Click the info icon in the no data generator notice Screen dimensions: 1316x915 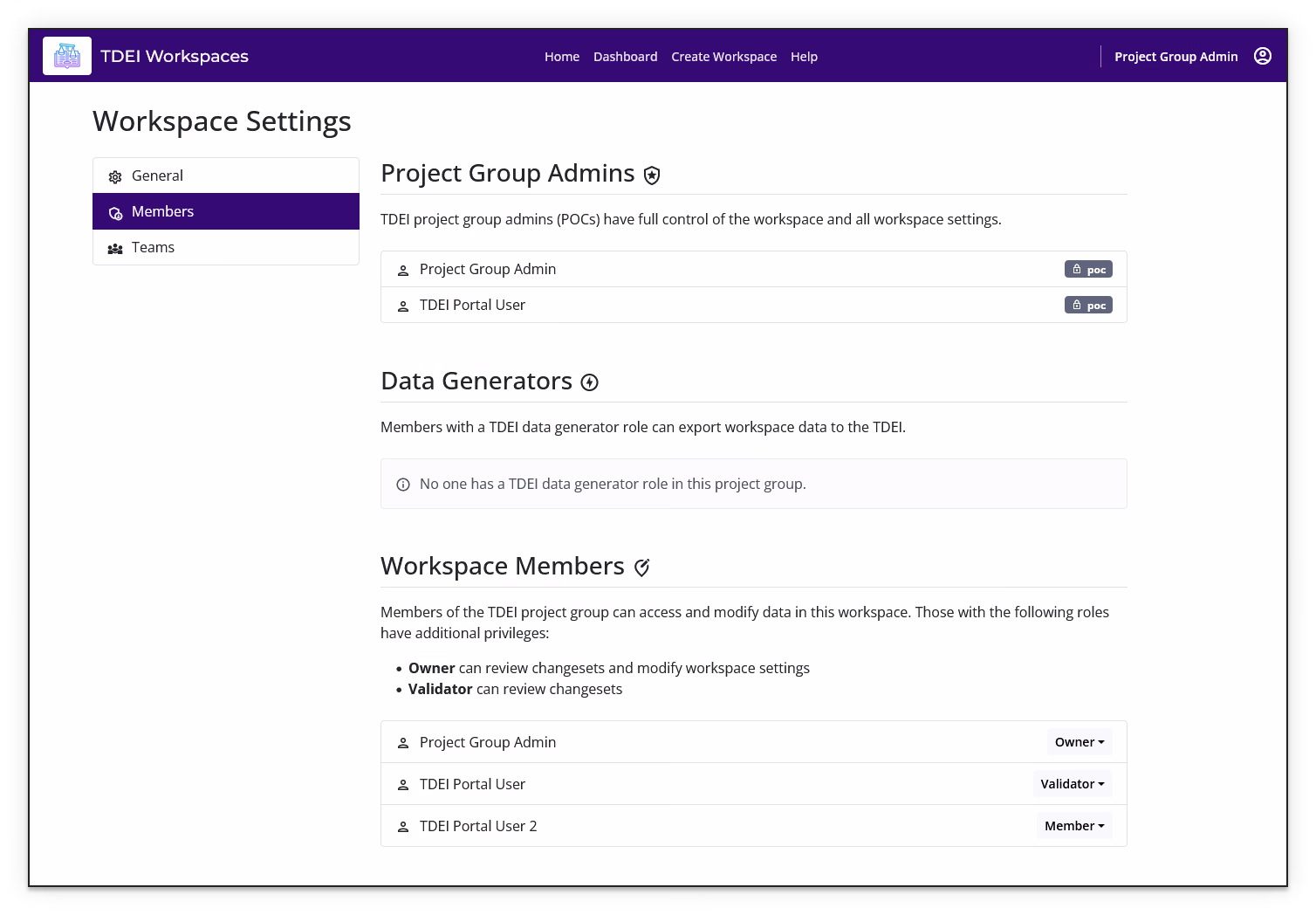point(403,485)
